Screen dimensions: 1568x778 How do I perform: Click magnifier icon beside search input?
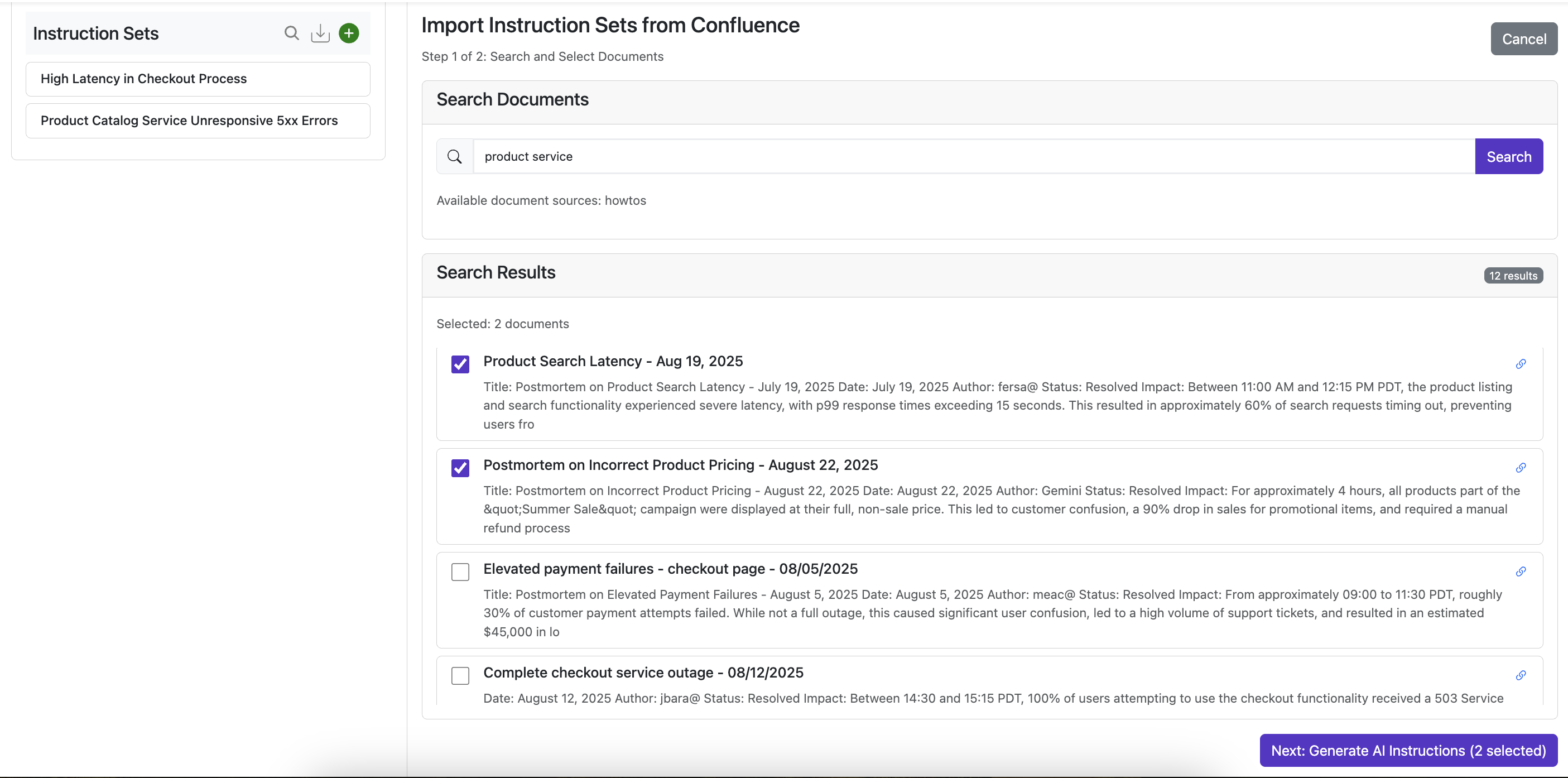[455, 156]
